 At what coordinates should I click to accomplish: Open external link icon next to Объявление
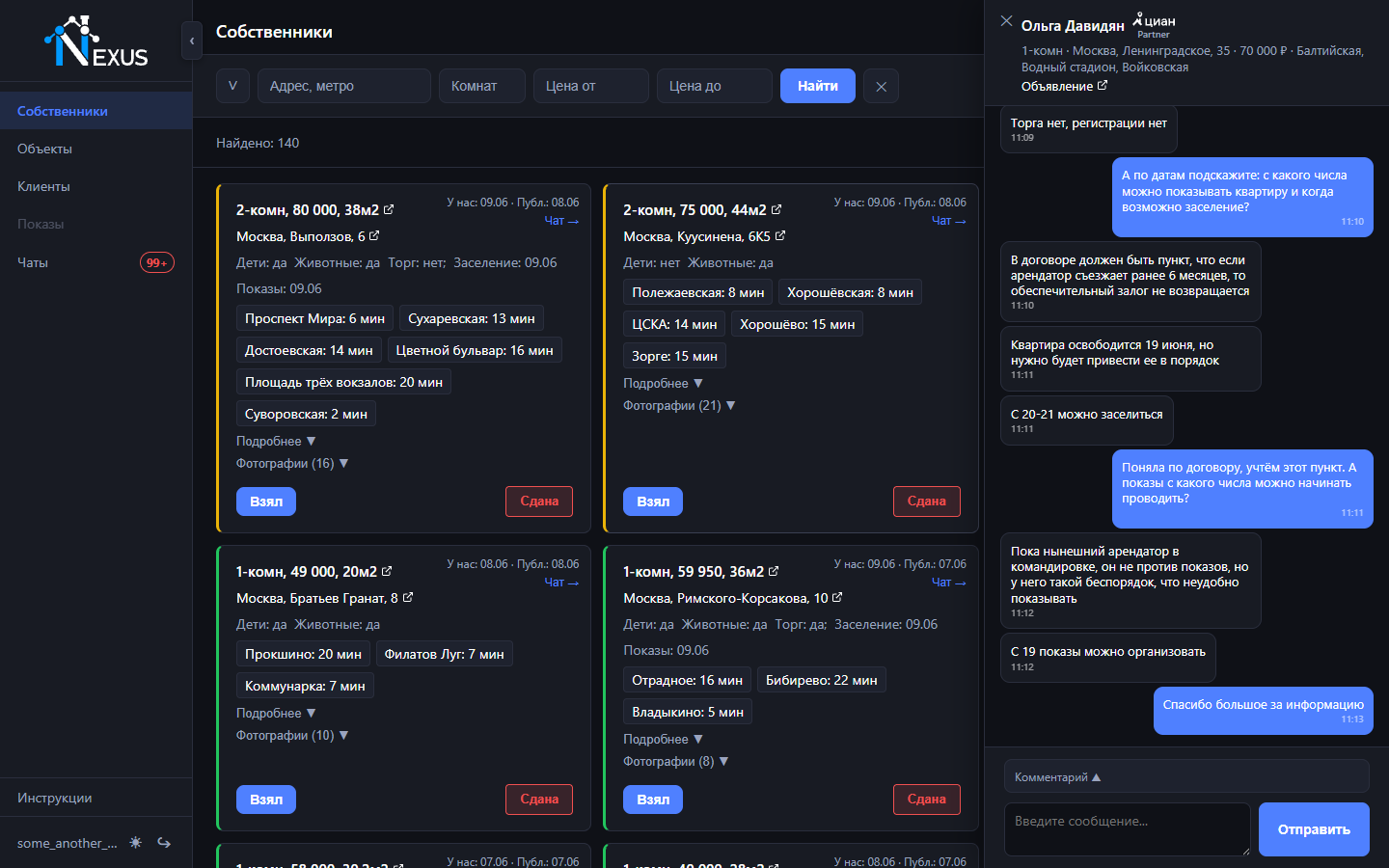point(1103,86)
